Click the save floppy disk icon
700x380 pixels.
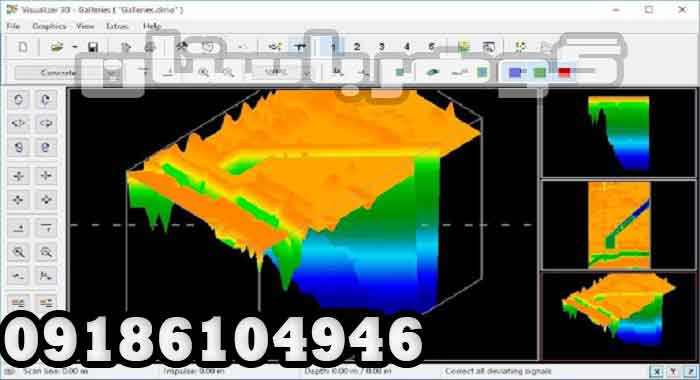point(93,47)
